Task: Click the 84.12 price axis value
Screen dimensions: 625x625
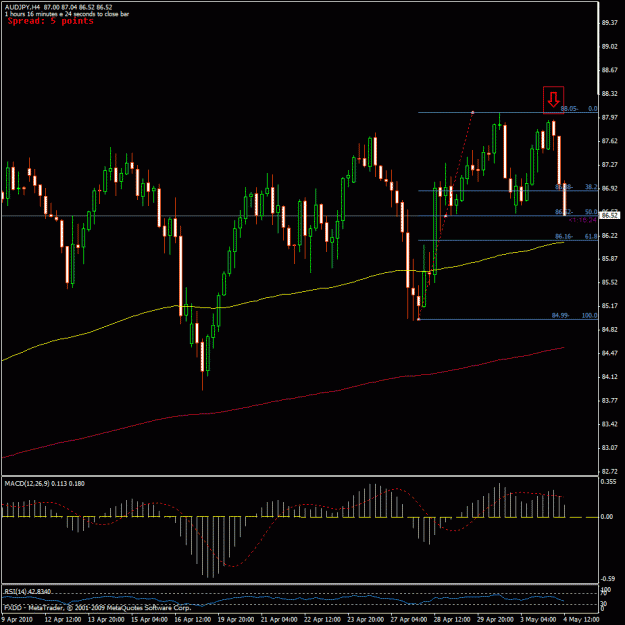Action: tap(609, 377)
